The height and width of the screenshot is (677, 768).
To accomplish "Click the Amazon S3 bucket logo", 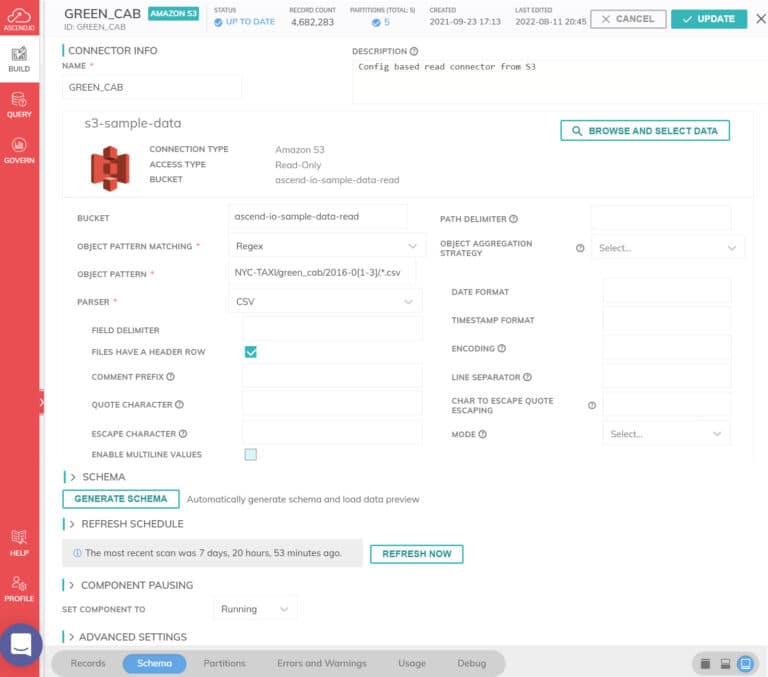I will point(110,169).
